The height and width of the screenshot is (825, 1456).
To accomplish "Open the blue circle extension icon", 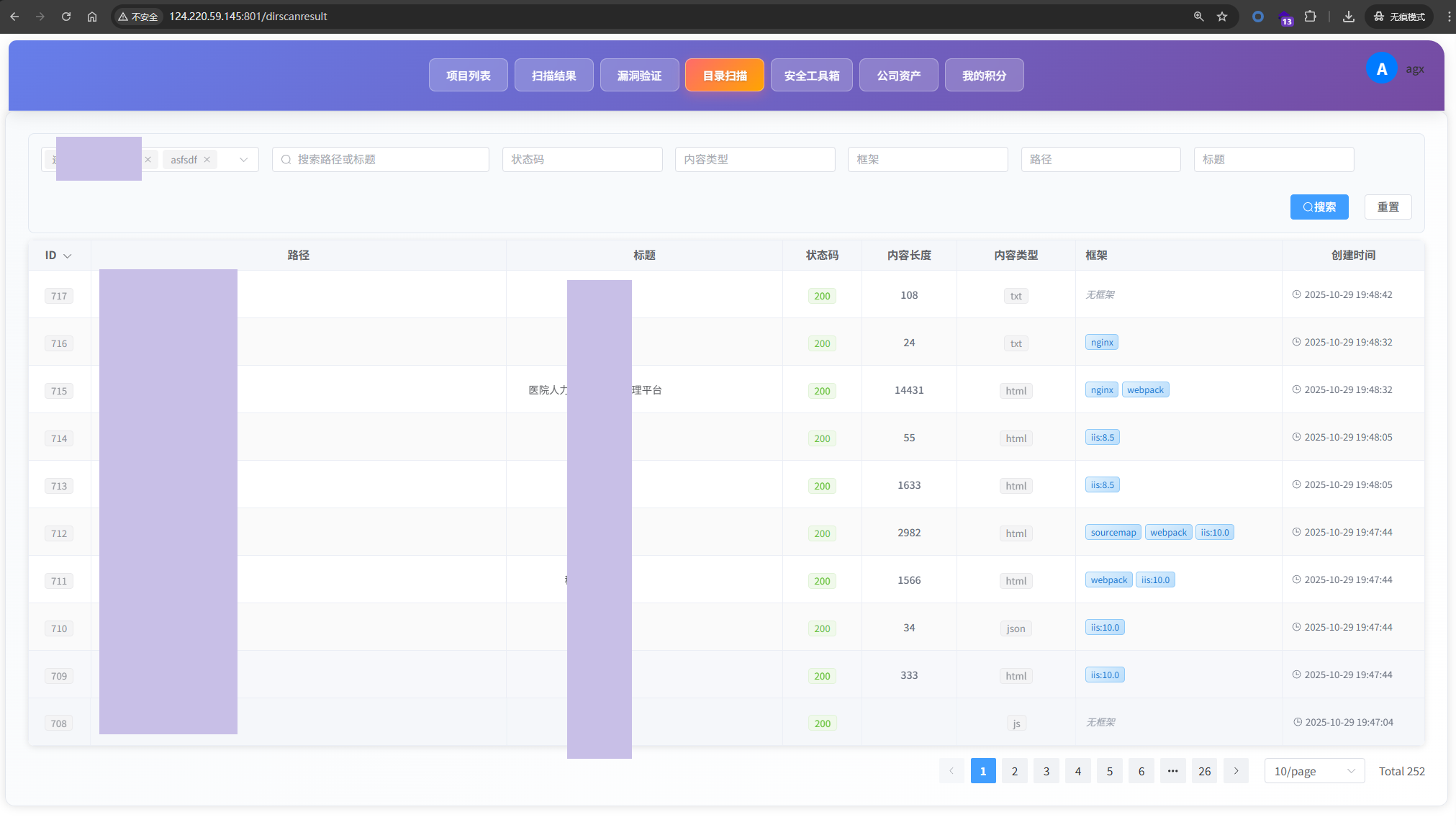I will 1258,17.
